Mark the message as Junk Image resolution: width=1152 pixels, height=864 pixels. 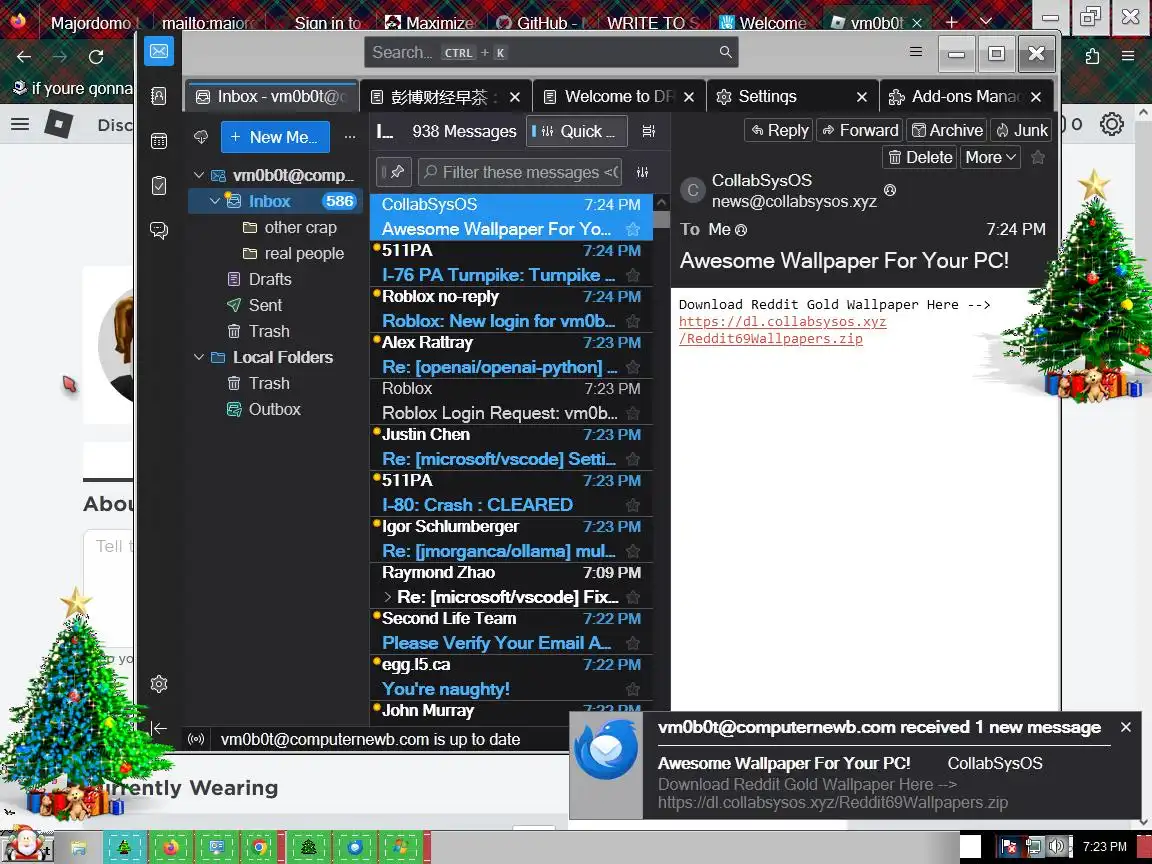1021,131
